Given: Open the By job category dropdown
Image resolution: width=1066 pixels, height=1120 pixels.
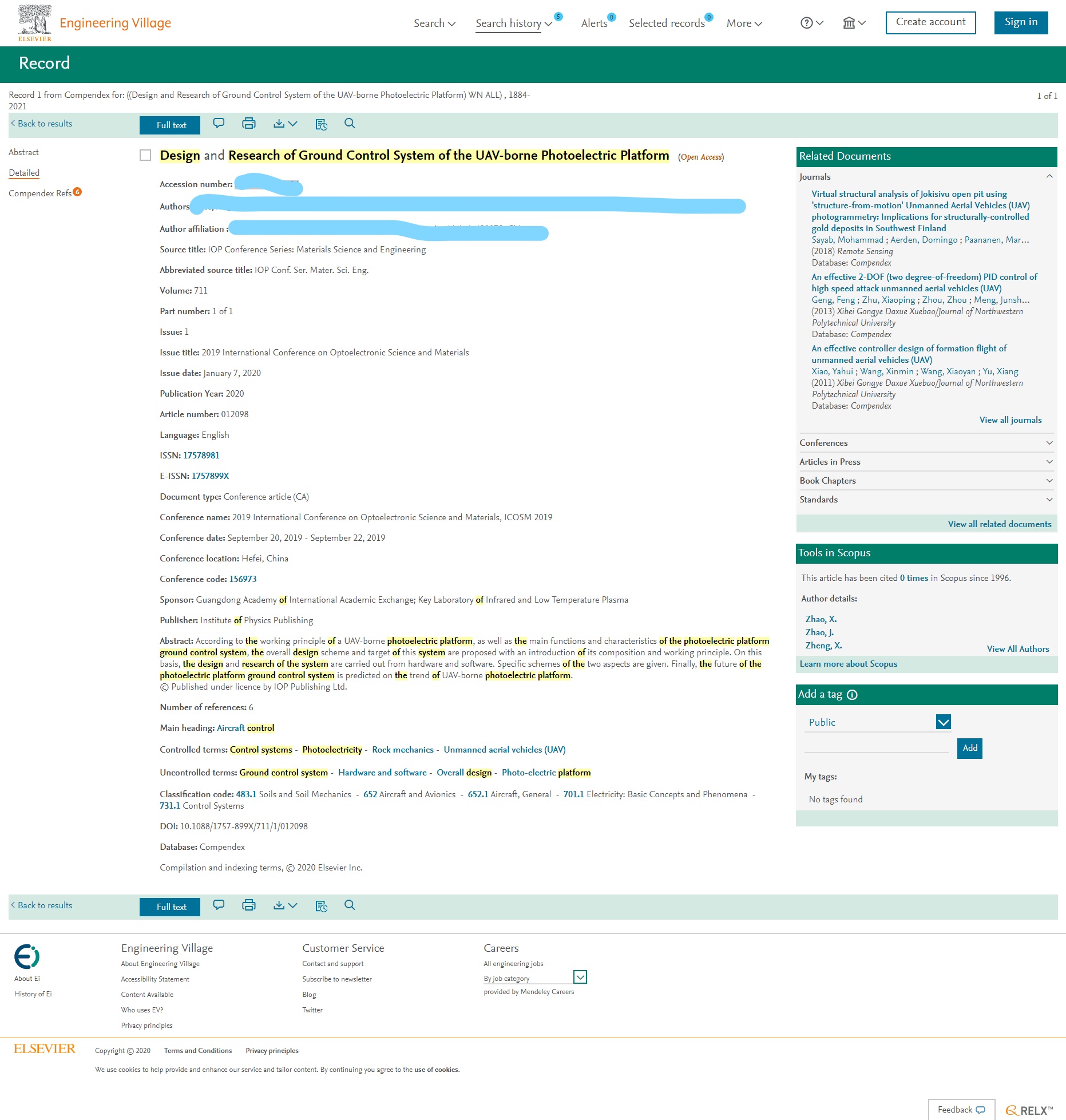Looking at the screenshot, I should [x=580, y=977].
